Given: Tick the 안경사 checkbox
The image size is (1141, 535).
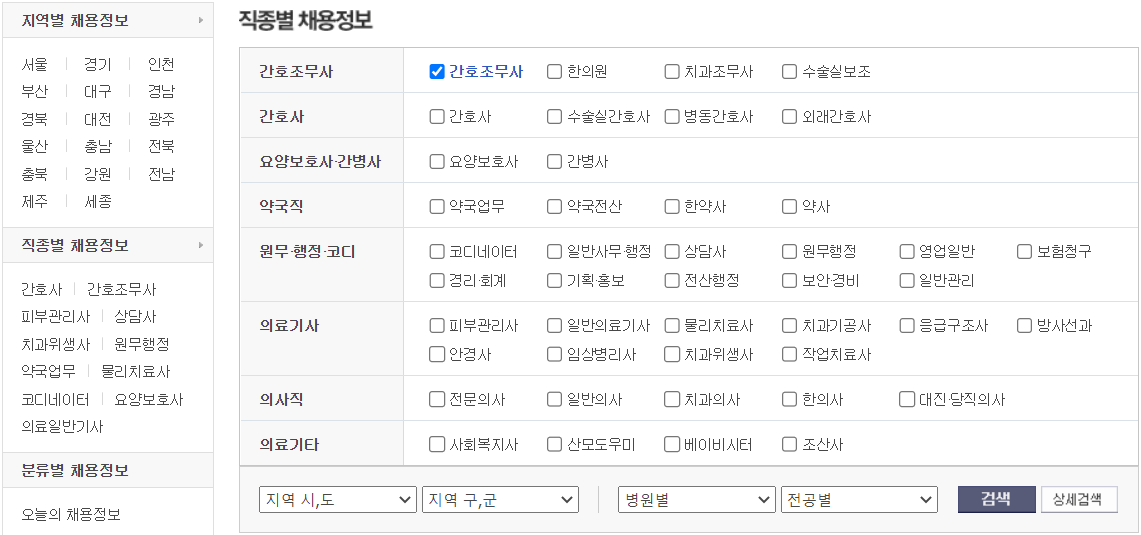Looking at the screenshot, I should point(437,354).
